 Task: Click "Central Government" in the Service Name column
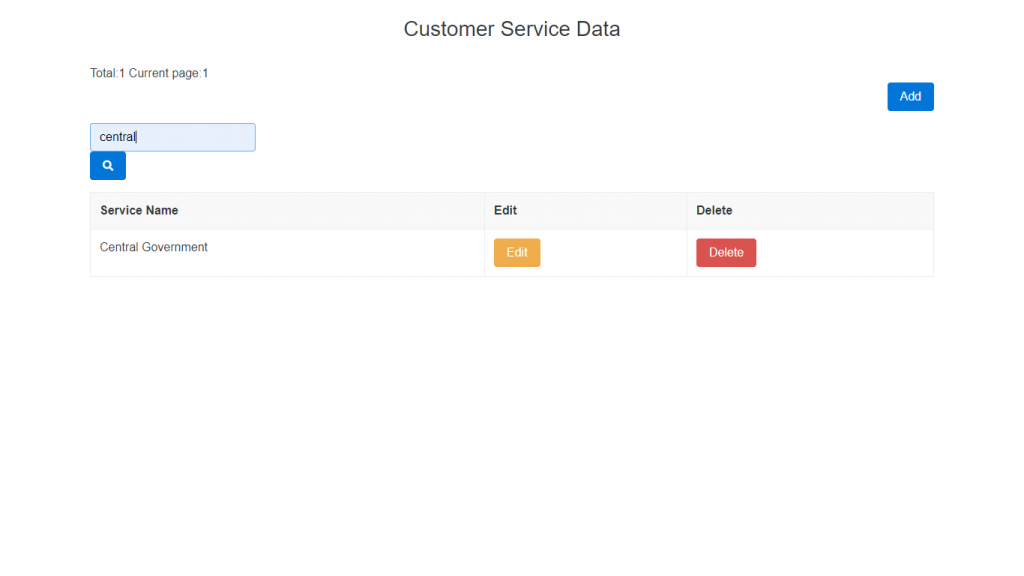[154, 247]
